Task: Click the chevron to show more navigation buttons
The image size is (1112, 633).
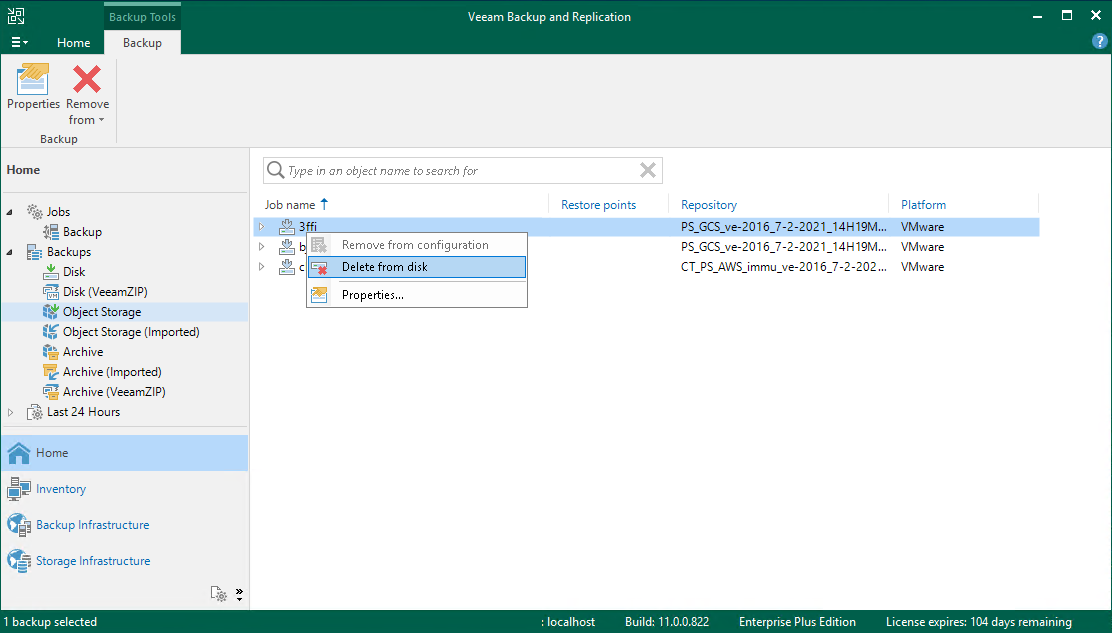Action: (x=239, y=593)
